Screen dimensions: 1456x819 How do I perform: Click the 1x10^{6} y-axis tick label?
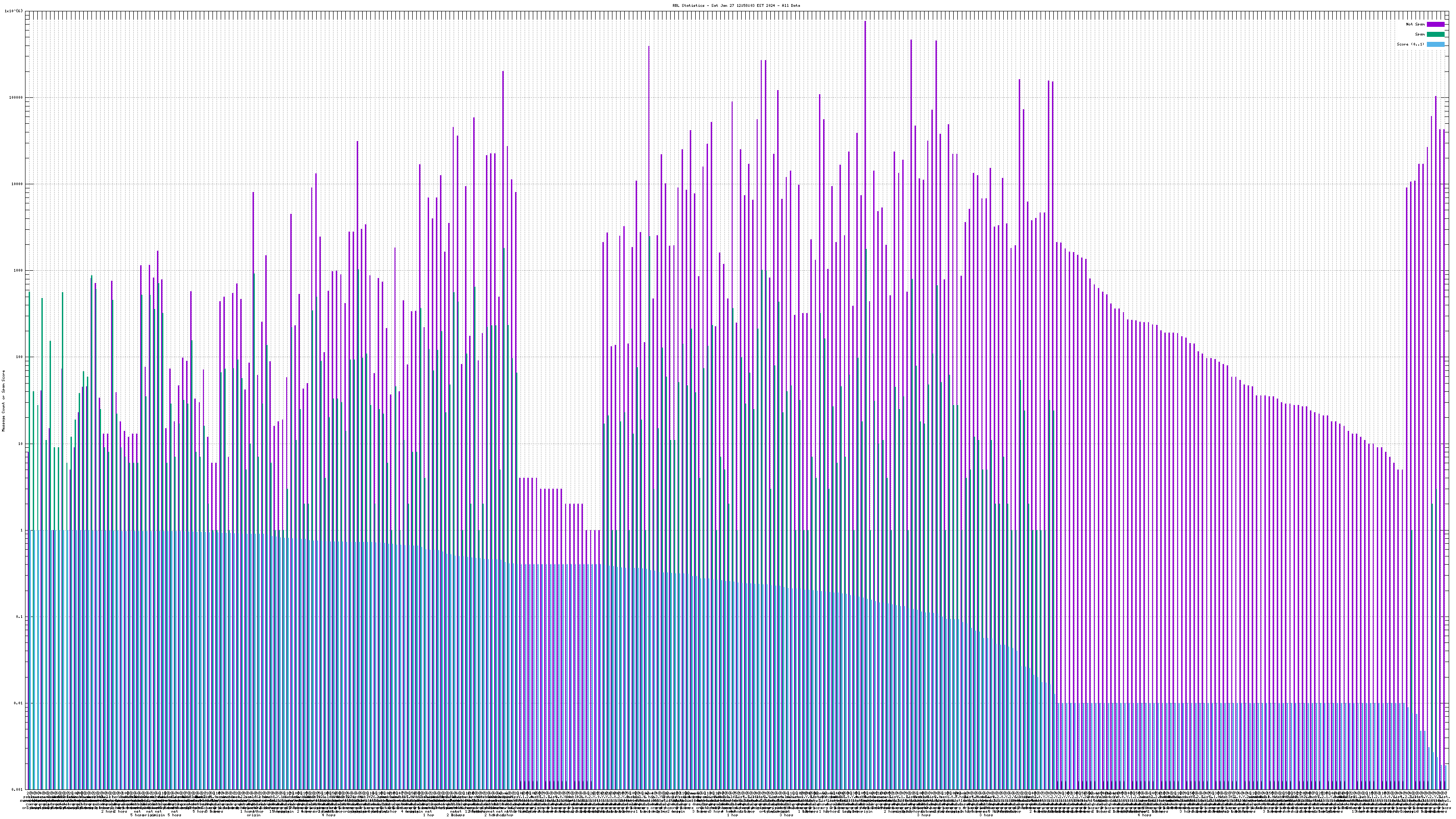[14, 11]
